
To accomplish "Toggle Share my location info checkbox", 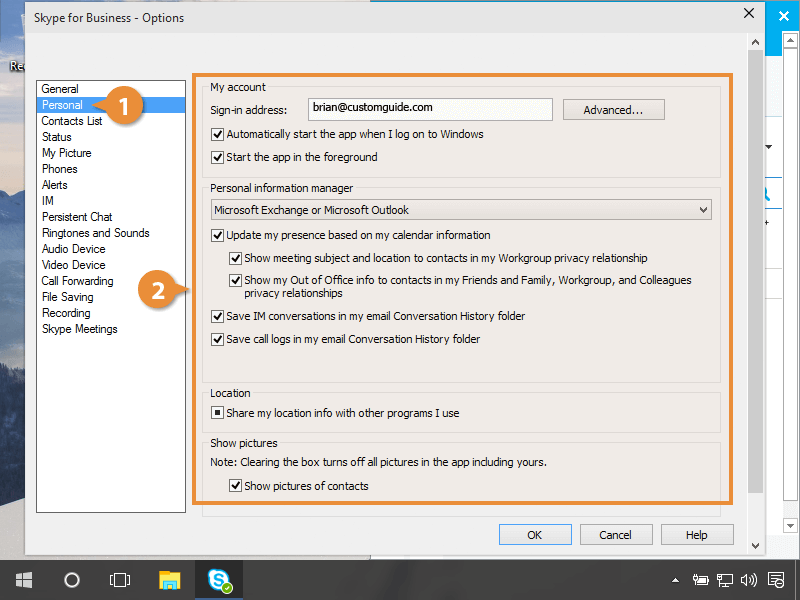I will point(218,413).
